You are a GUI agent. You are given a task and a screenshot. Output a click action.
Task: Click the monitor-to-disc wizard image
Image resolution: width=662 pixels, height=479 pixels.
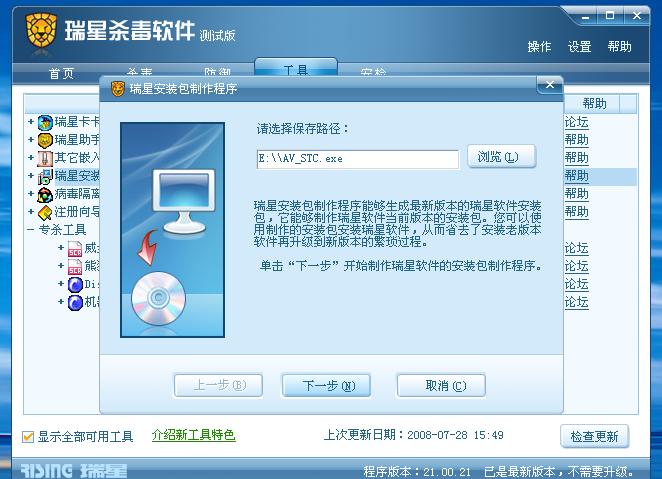(172, 230)
